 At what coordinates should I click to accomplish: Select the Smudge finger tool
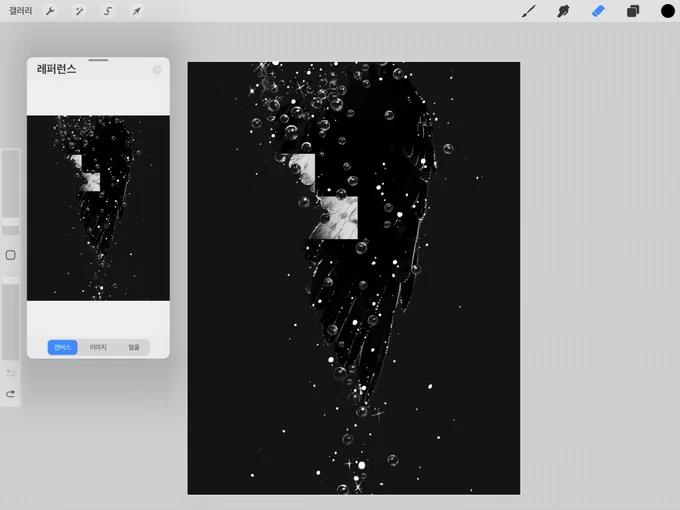tap(563, 11)
